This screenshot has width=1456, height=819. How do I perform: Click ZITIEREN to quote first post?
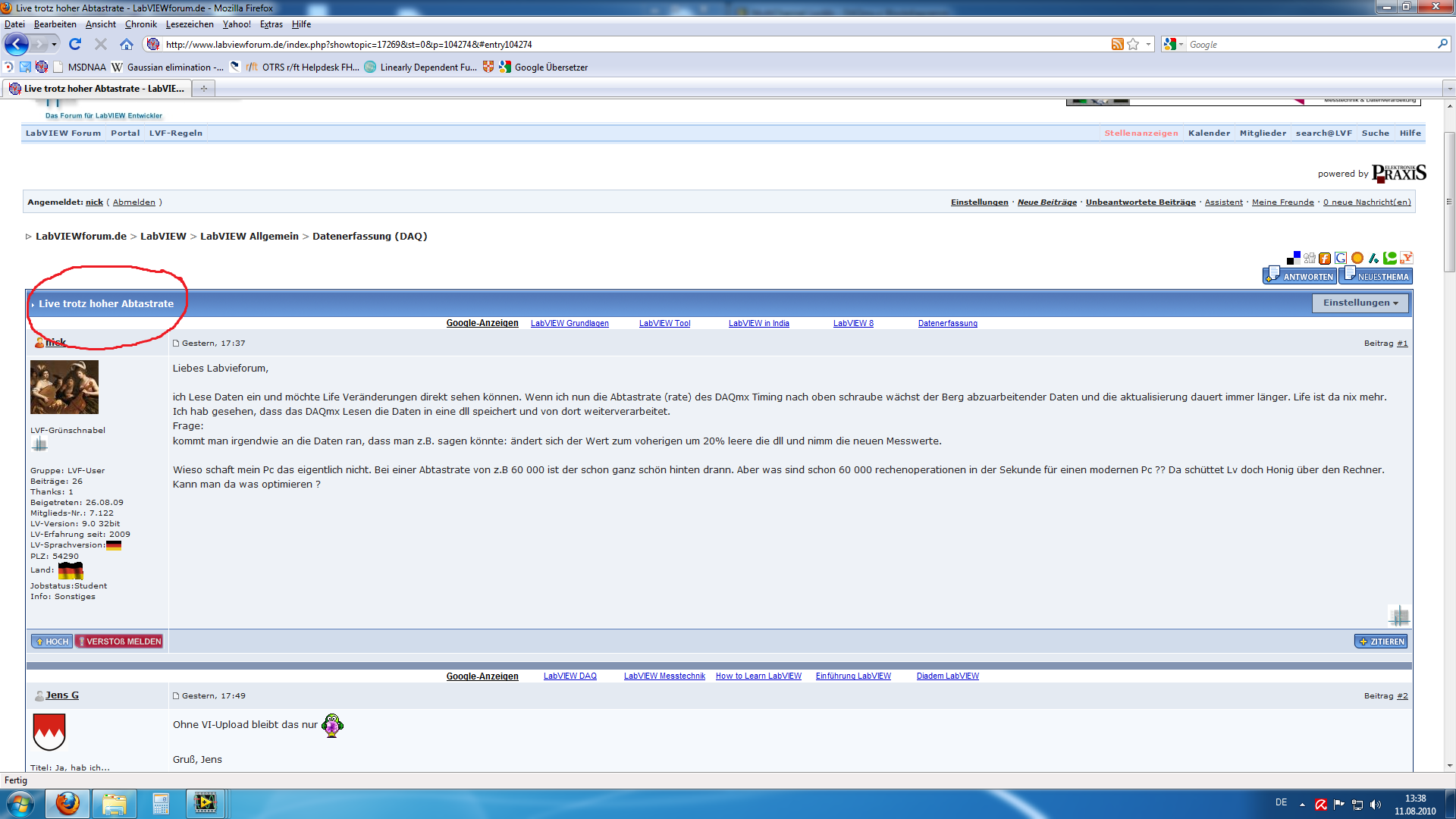[x=1381, y=642]
